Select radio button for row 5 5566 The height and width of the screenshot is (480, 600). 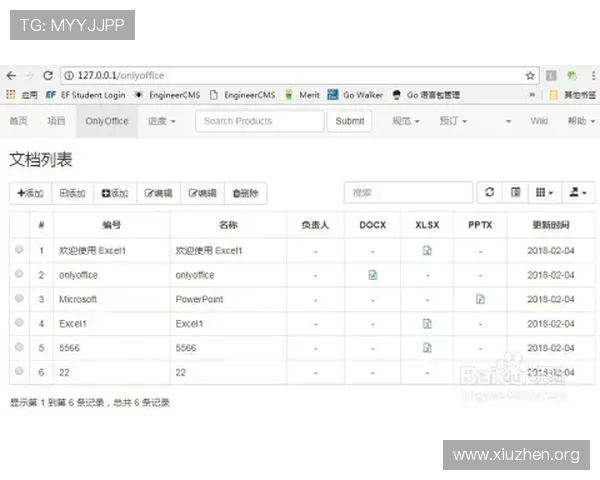(19, 347)
